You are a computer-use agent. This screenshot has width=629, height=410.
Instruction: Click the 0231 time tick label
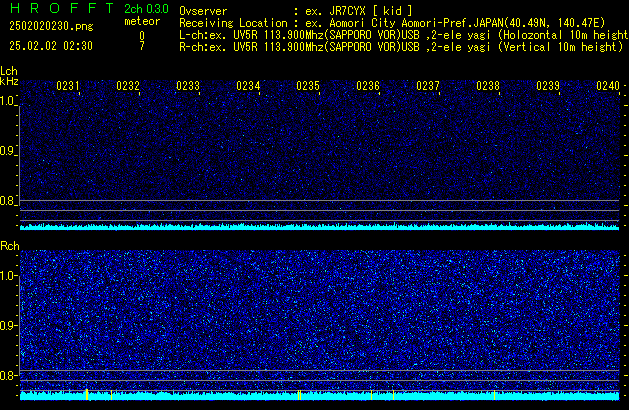pos(68,86)
